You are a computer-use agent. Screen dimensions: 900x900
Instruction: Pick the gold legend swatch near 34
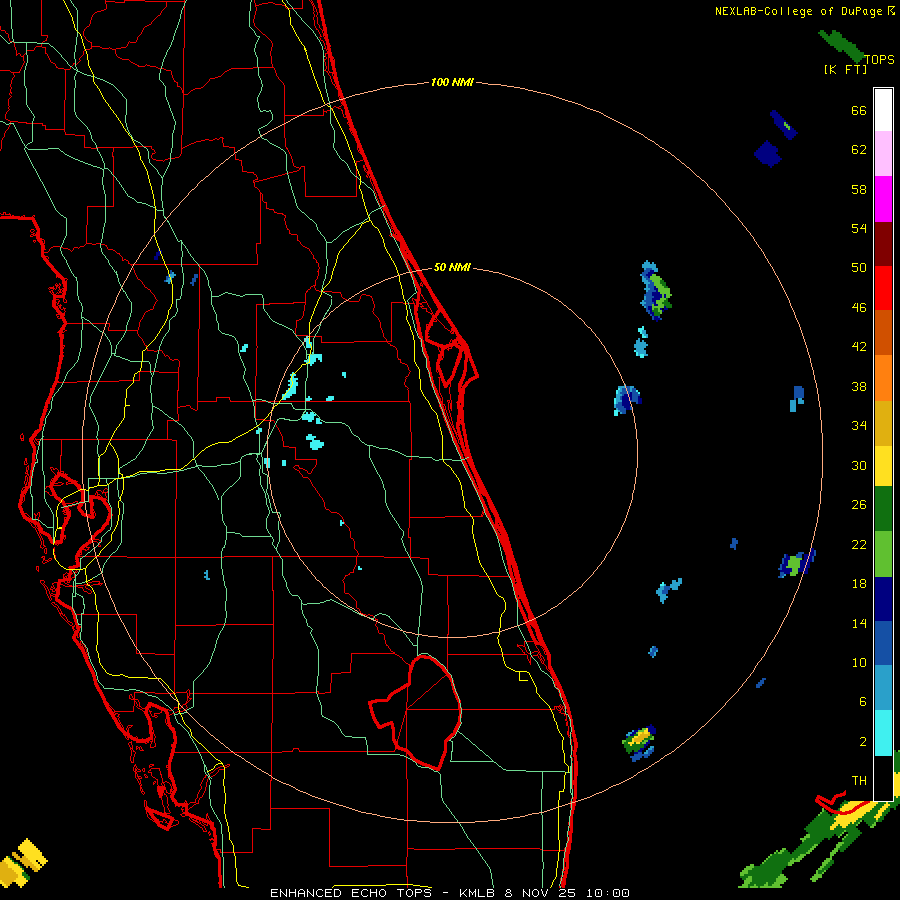click(x=883, y=424)
